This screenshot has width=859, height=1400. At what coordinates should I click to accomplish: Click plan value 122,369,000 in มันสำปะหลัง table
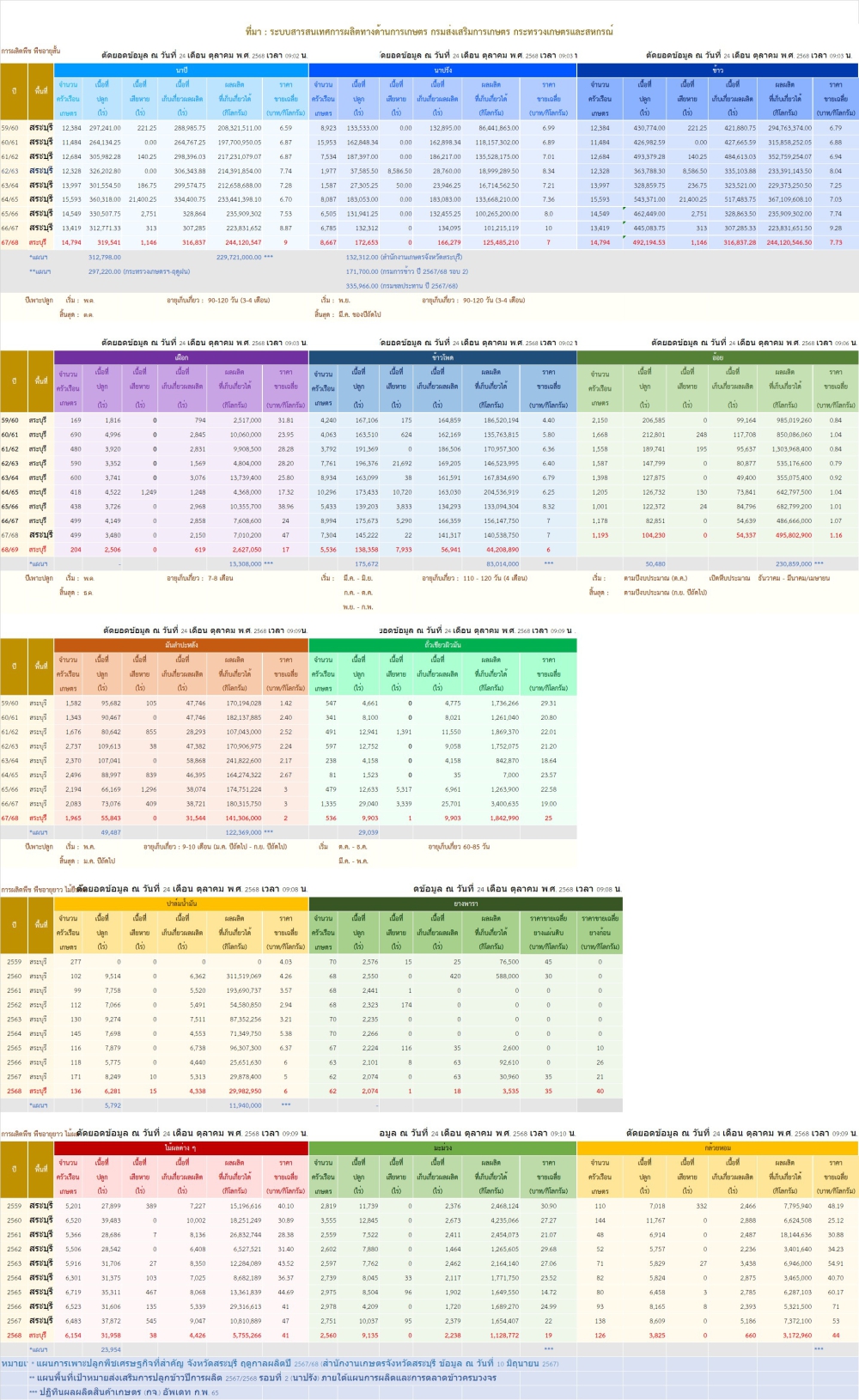tap(248, 832)
